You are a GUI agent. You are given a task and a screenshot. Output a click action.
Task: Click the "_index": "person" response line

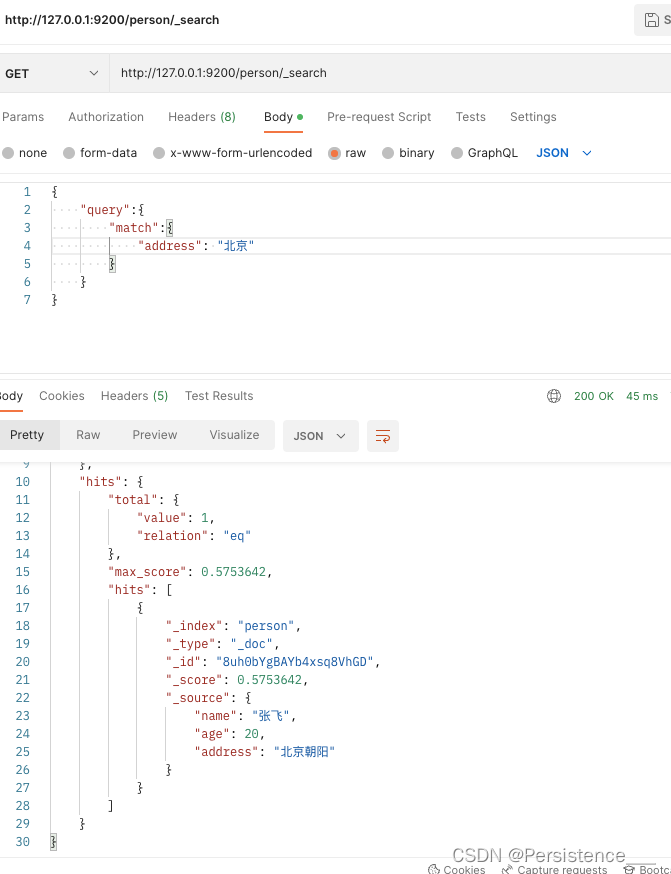tap(234, 626)
